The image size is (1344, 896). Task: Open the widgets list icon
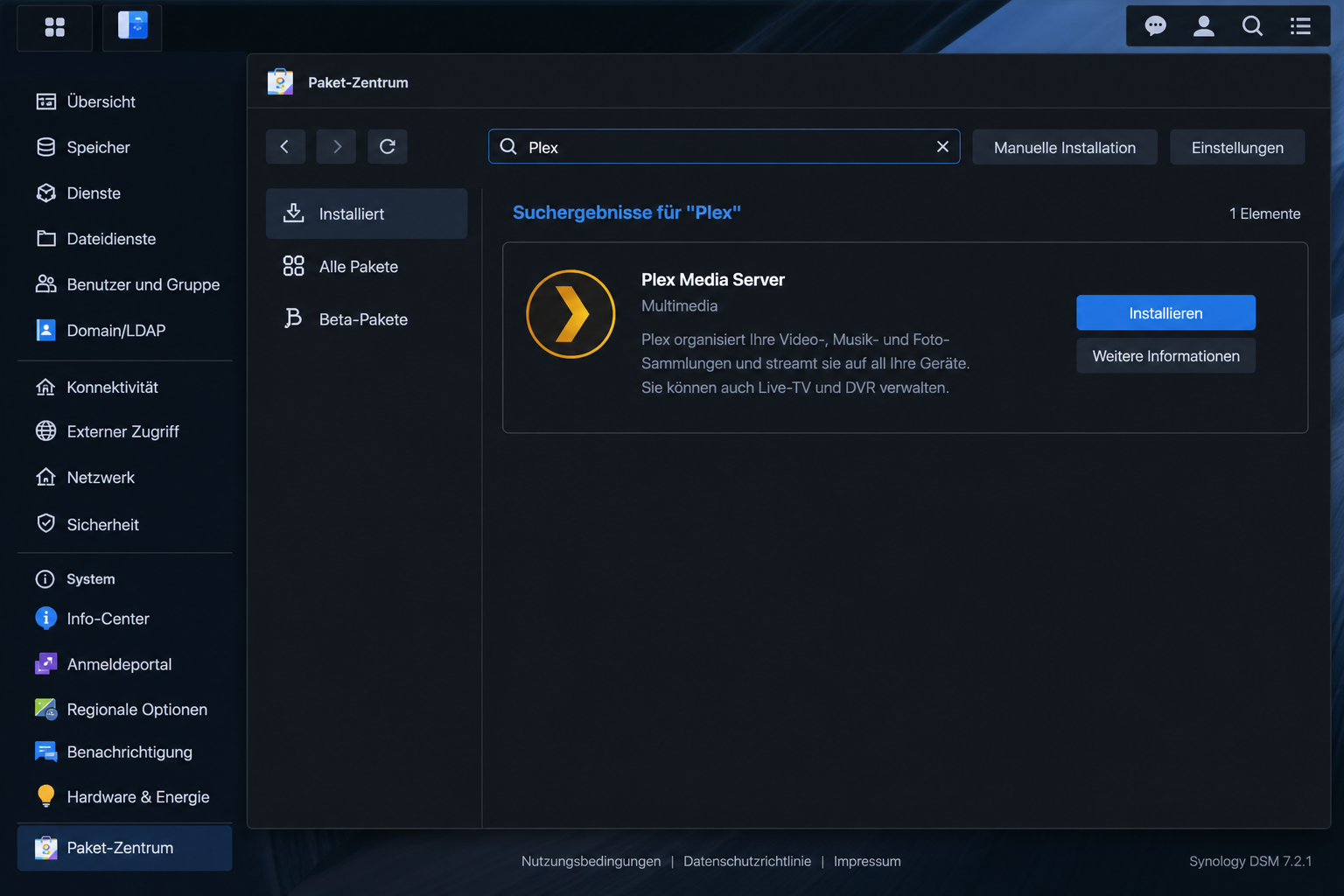1300,26
